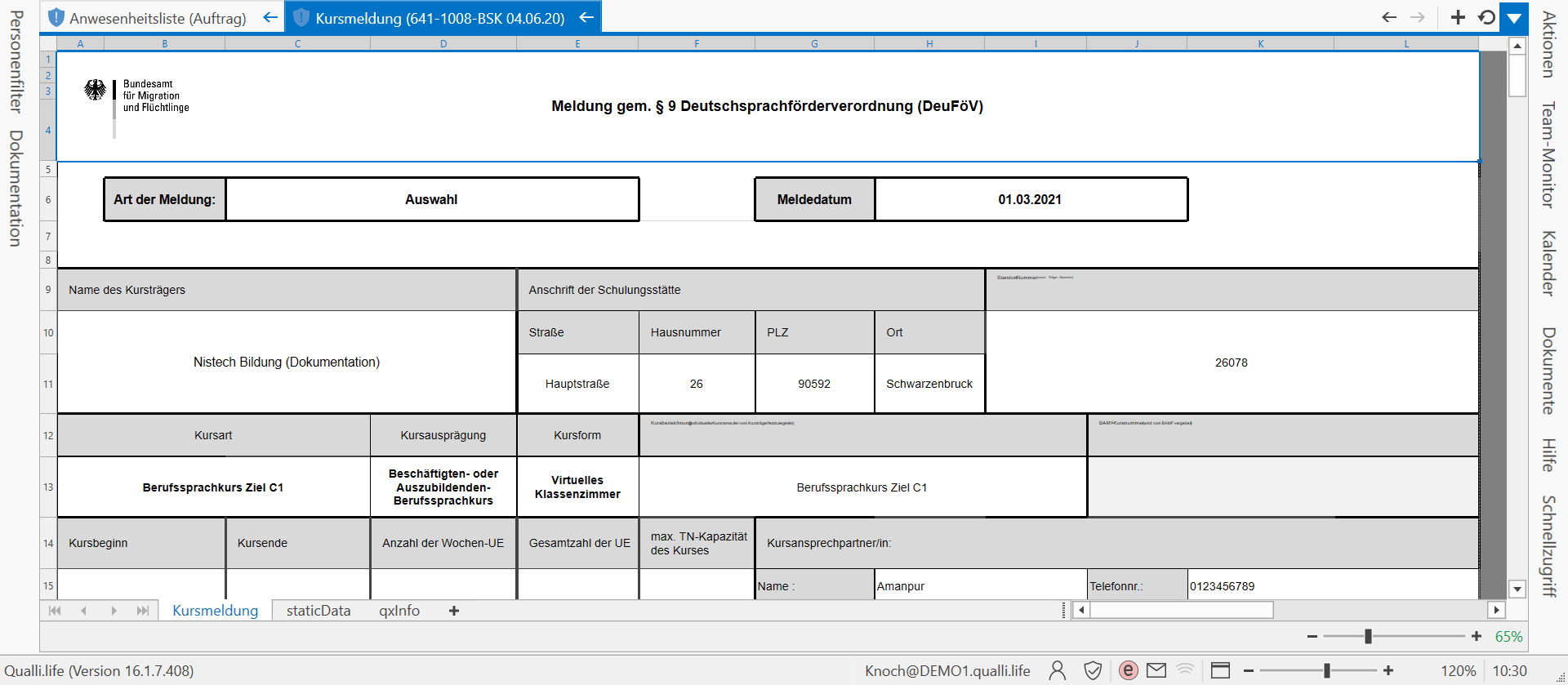Select column header D
This screenshot has width=1568, height=685.
click(x=443, y=44)
